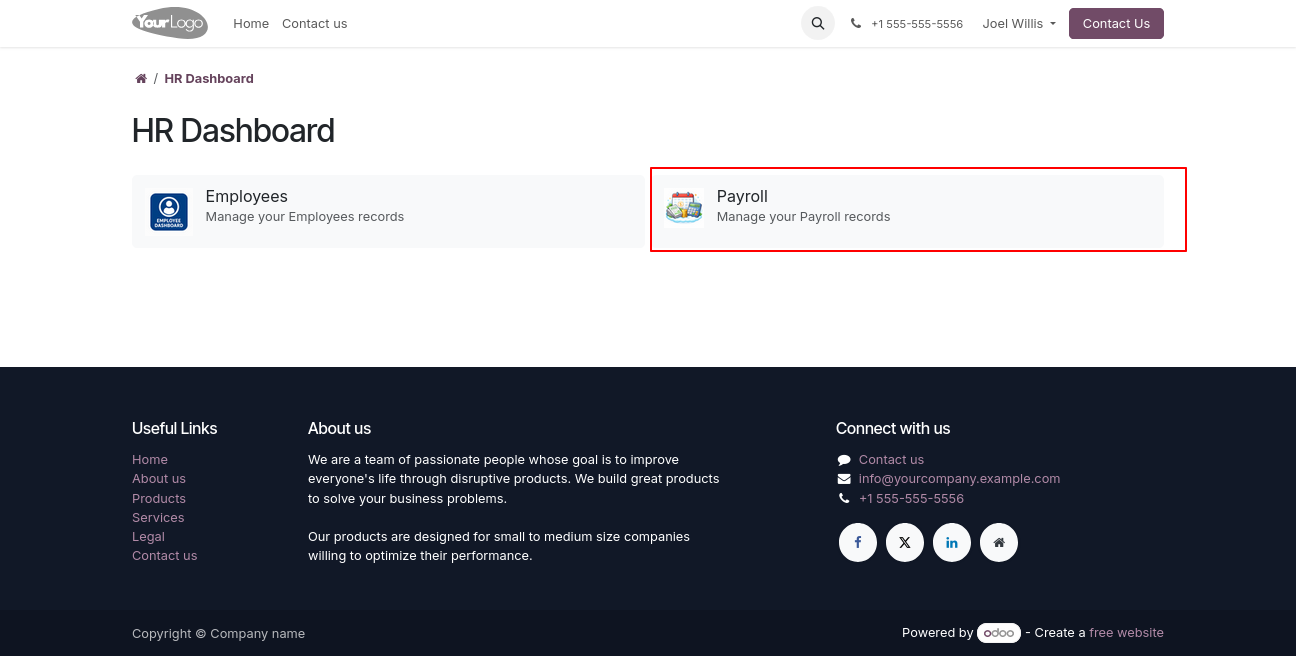
Task: Follow the free website link
Action: pos(1126,632)
